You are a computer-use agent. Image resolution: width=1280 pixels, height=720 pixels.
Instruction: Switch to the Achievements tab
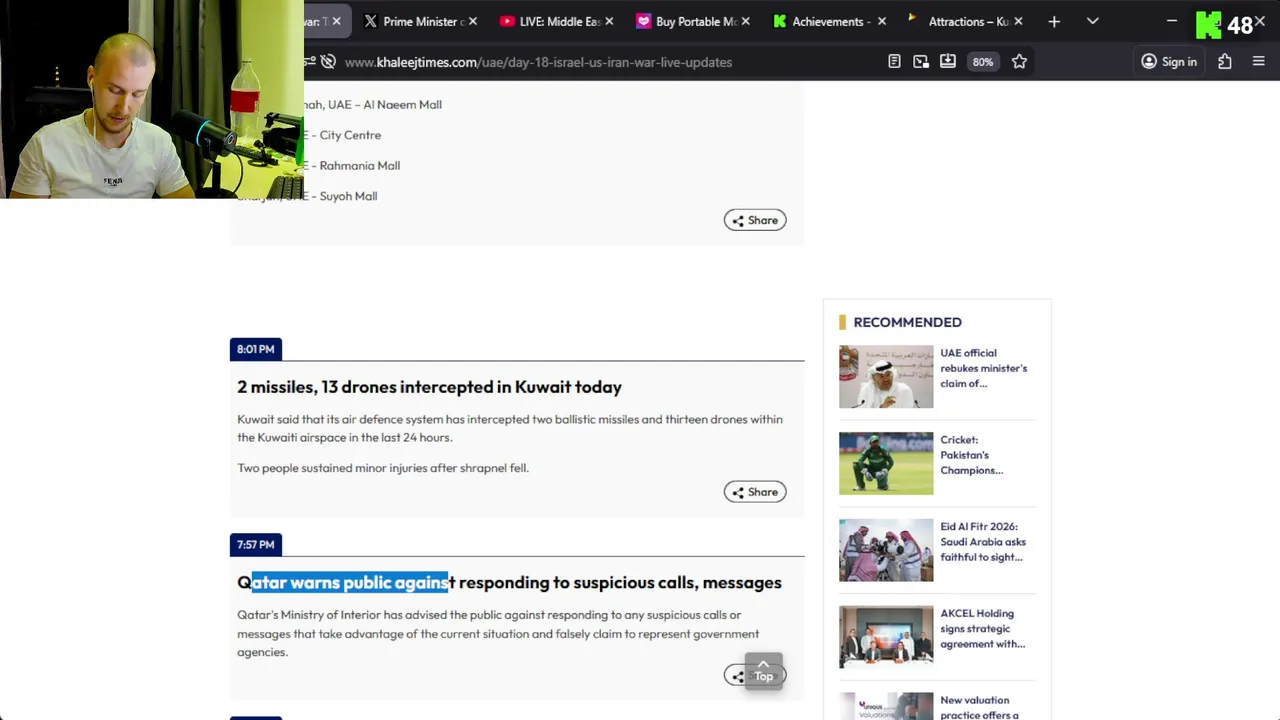pyautogui.click(x=830, y=21)
